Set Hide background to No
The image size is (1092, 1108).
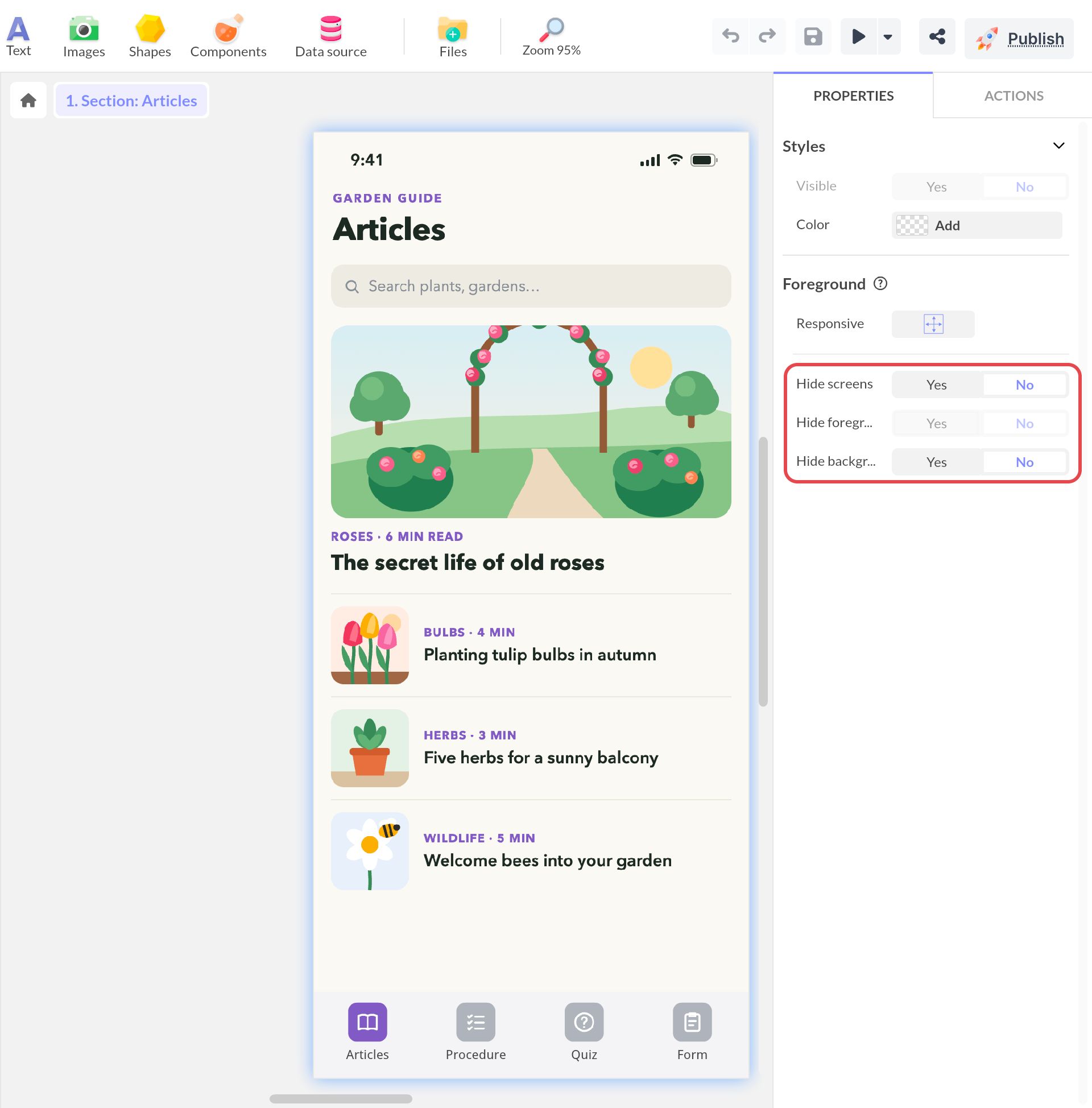[1024, 462]
